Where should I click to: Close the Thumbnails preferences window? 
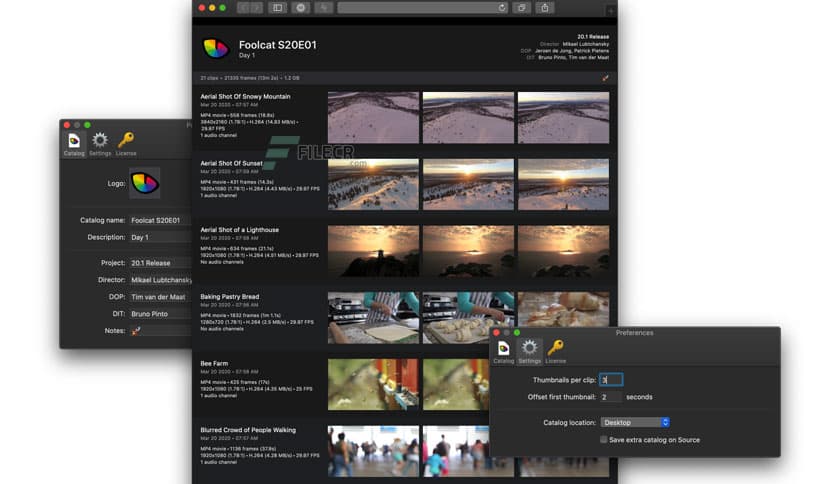point(496,333)
